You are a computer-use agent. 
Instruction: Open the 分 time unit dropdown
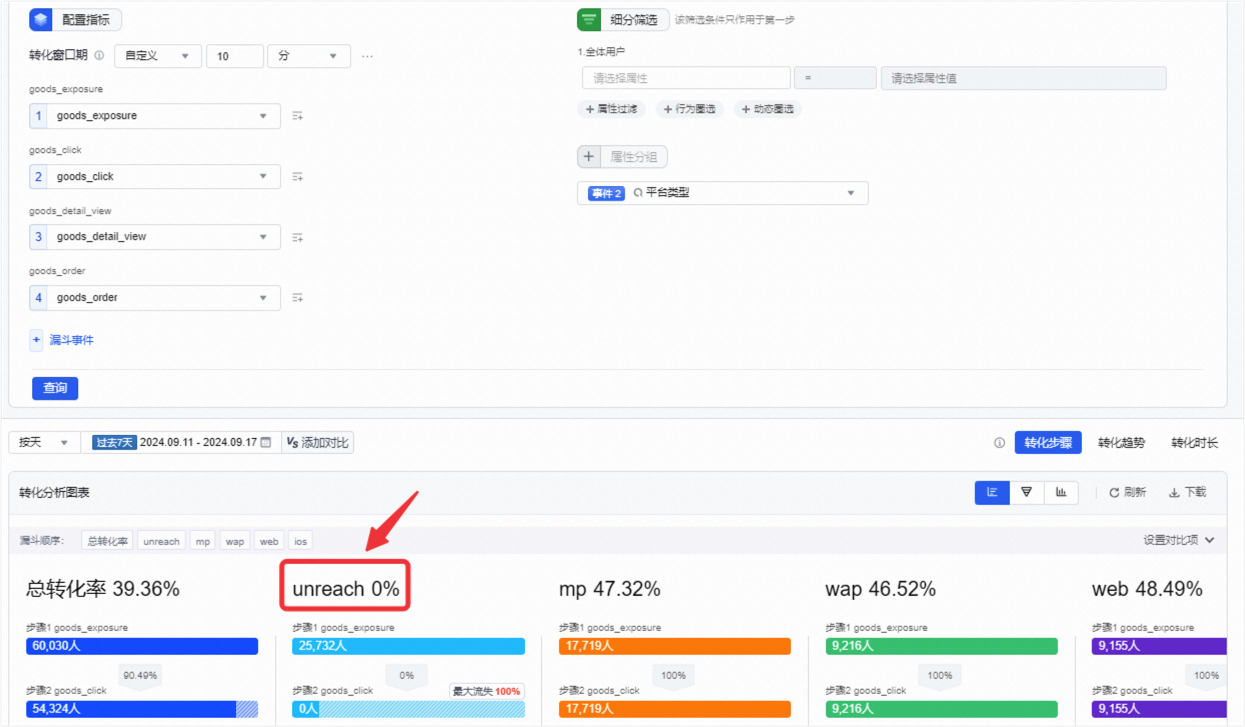(309, 56)
